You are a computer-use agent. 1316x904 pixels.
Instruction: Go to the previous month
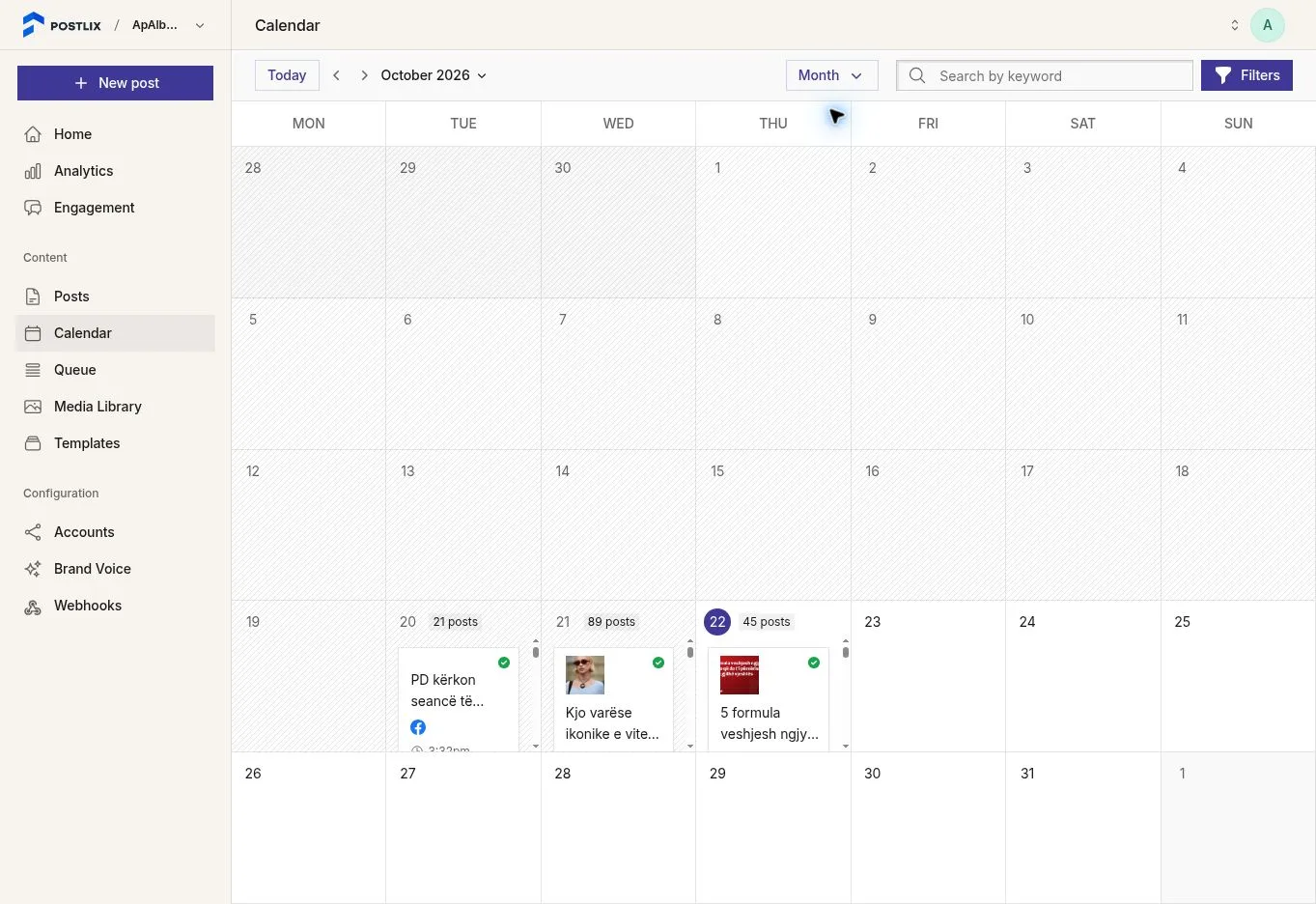336,75
